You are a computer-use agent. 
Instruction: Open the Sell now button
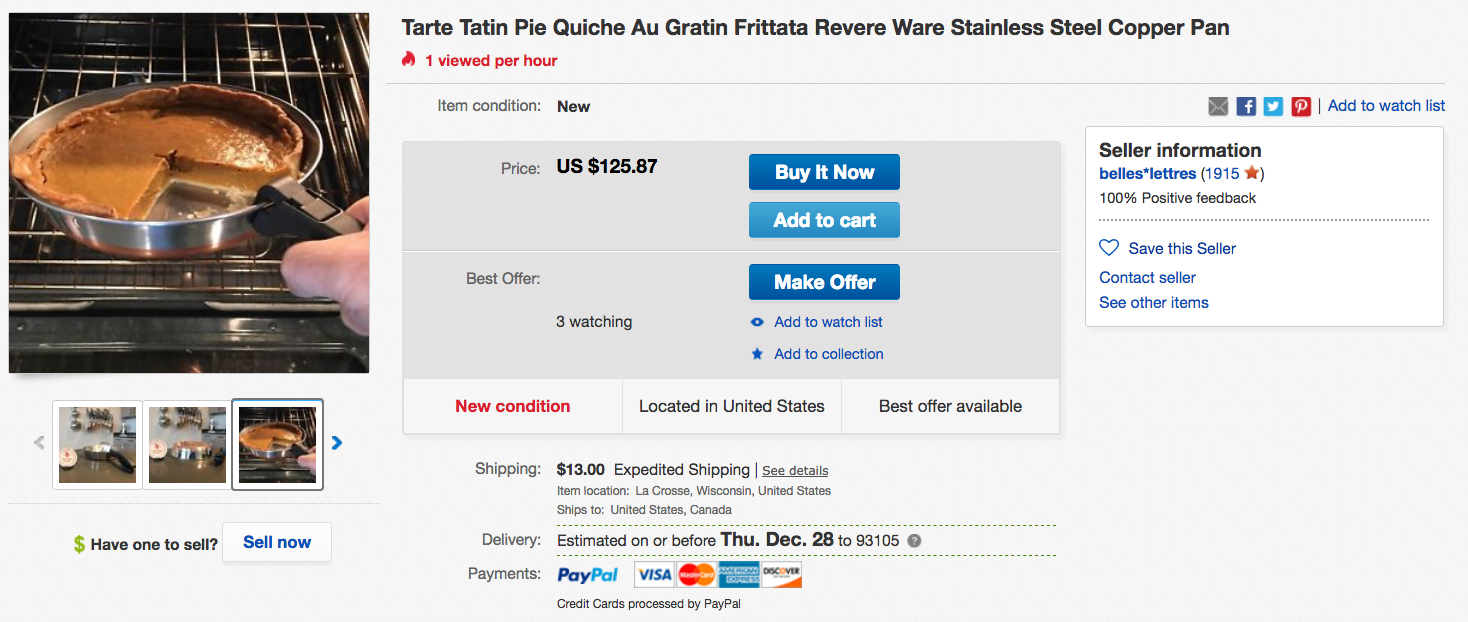point(277,542)
